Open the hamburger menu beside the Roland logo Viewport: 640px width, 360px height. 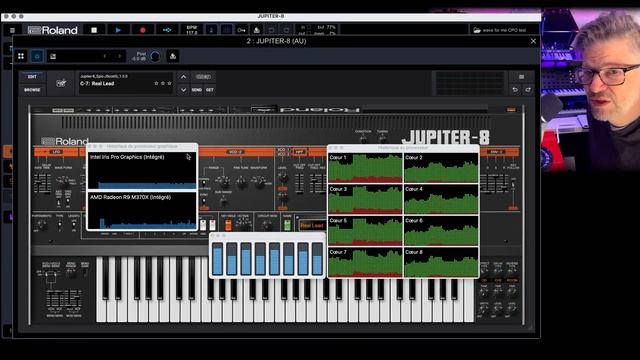pos(12,30)
